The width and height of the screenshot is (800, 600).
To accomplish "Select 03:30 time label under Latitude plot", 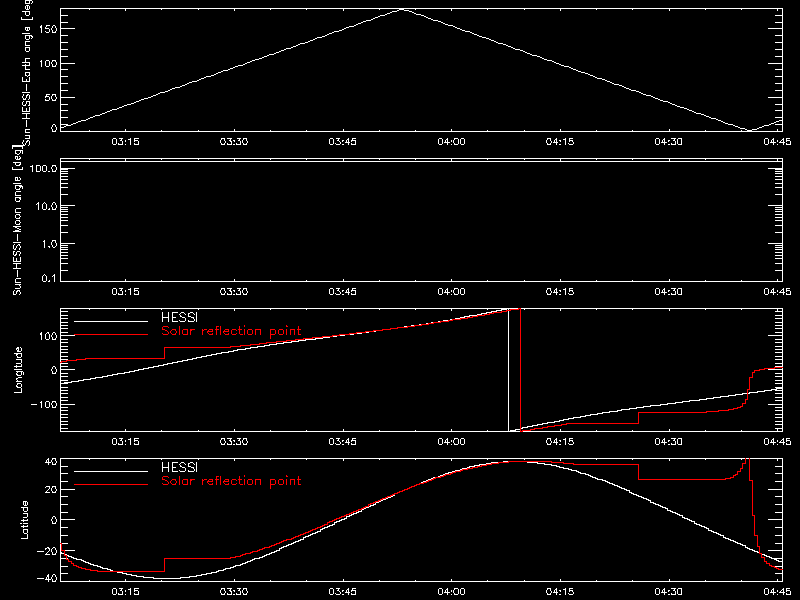I will pos(234,591).
